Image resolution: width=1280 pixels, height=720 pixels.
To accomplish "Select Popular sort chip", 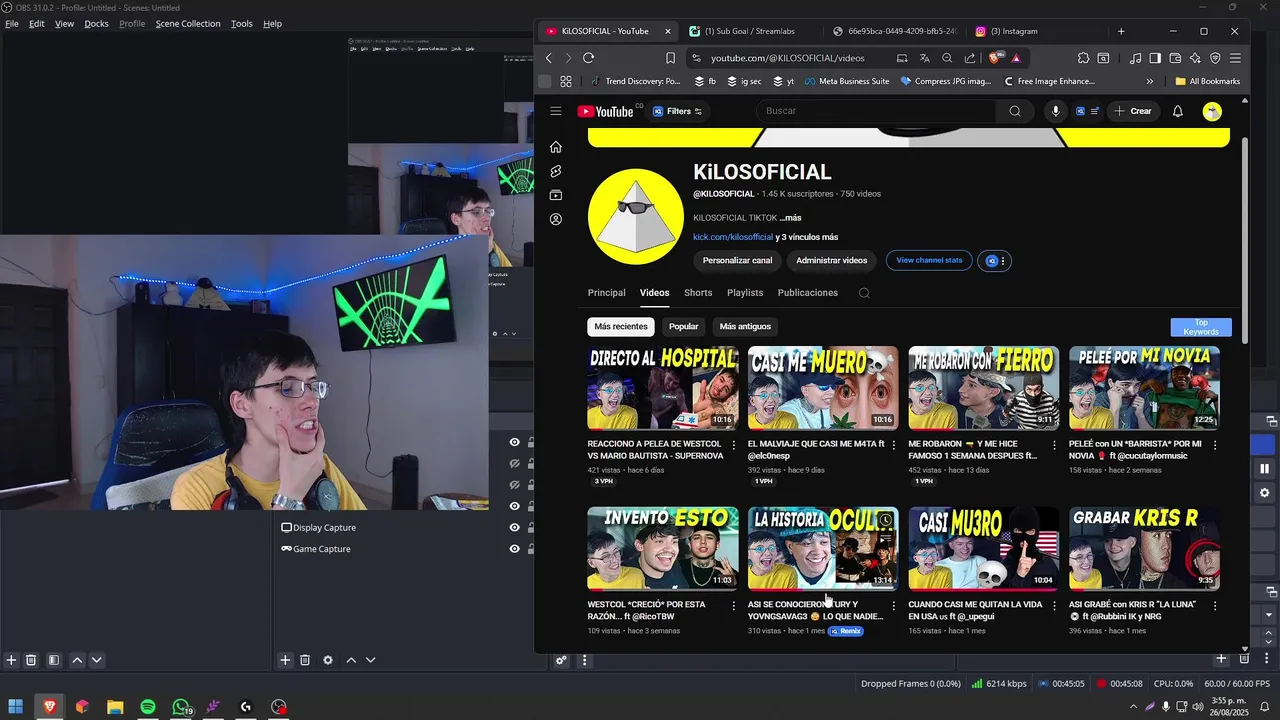I will (684, 326).
